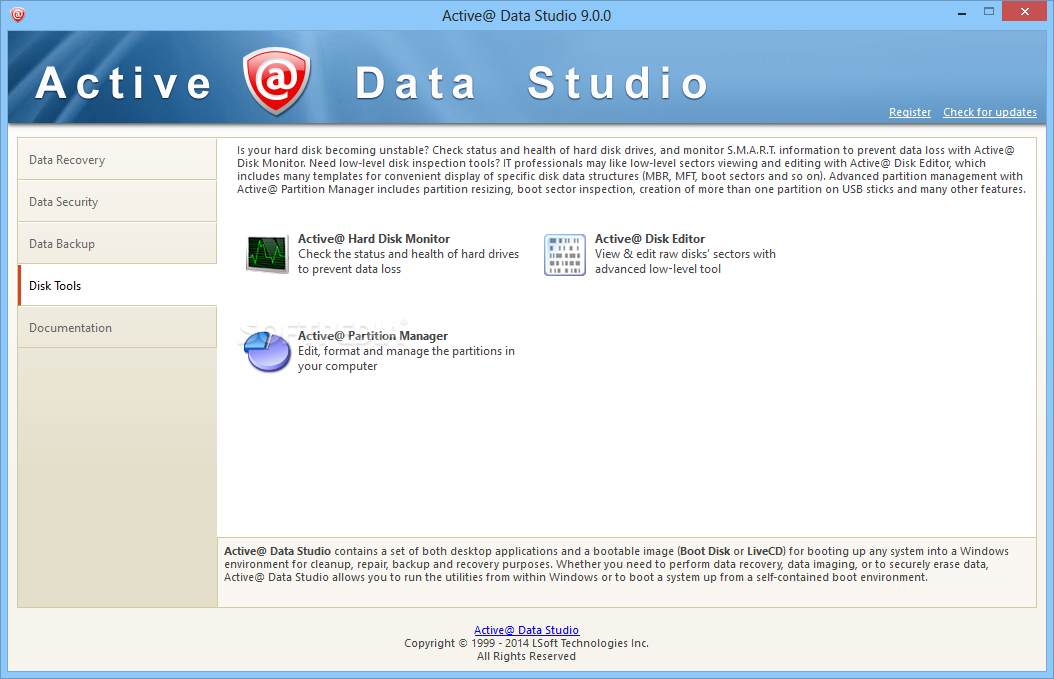Click the Register link

pyautogui.click(x=909, y=112)
